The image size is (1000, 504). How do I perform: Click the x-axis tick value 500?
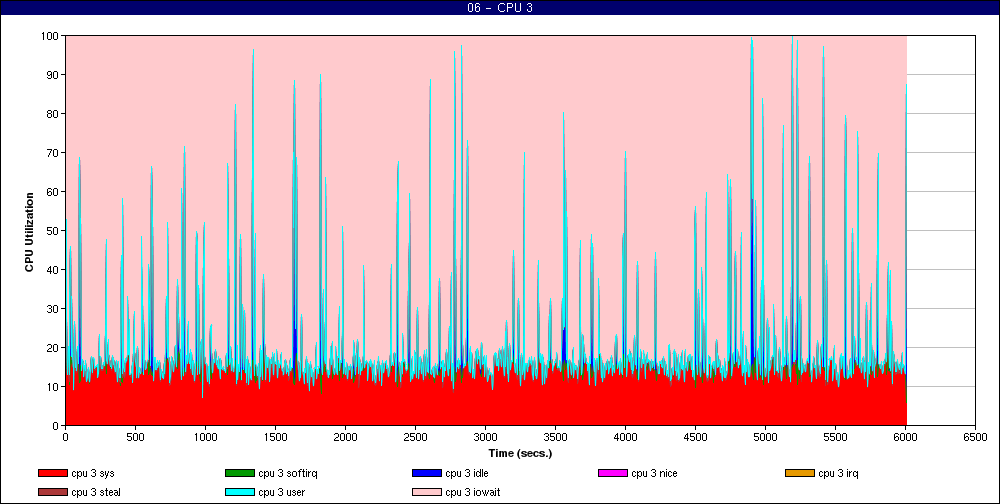click(x=135, y=438)
